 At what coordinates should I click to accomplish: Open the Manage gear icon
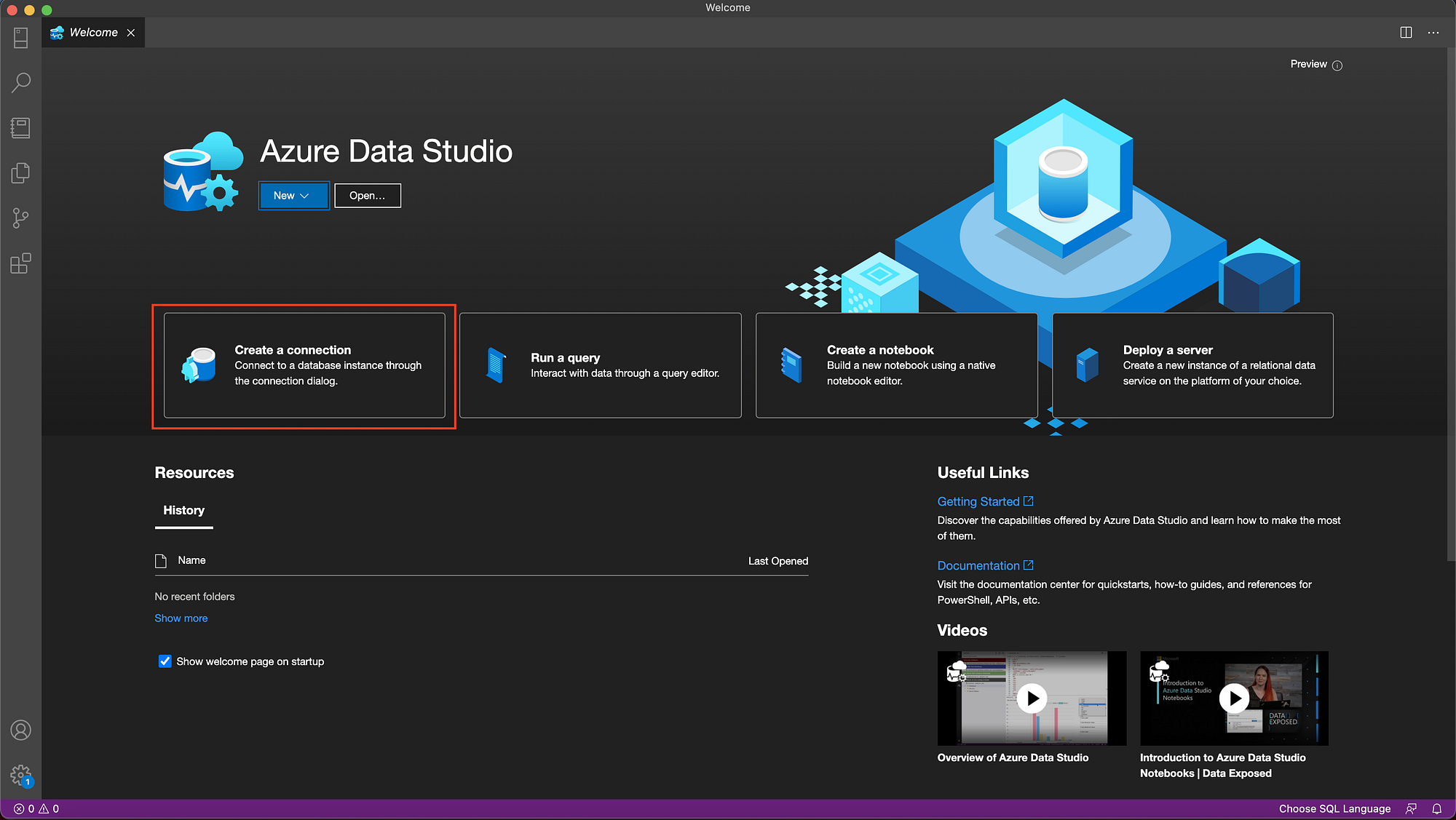coord(20,775)
